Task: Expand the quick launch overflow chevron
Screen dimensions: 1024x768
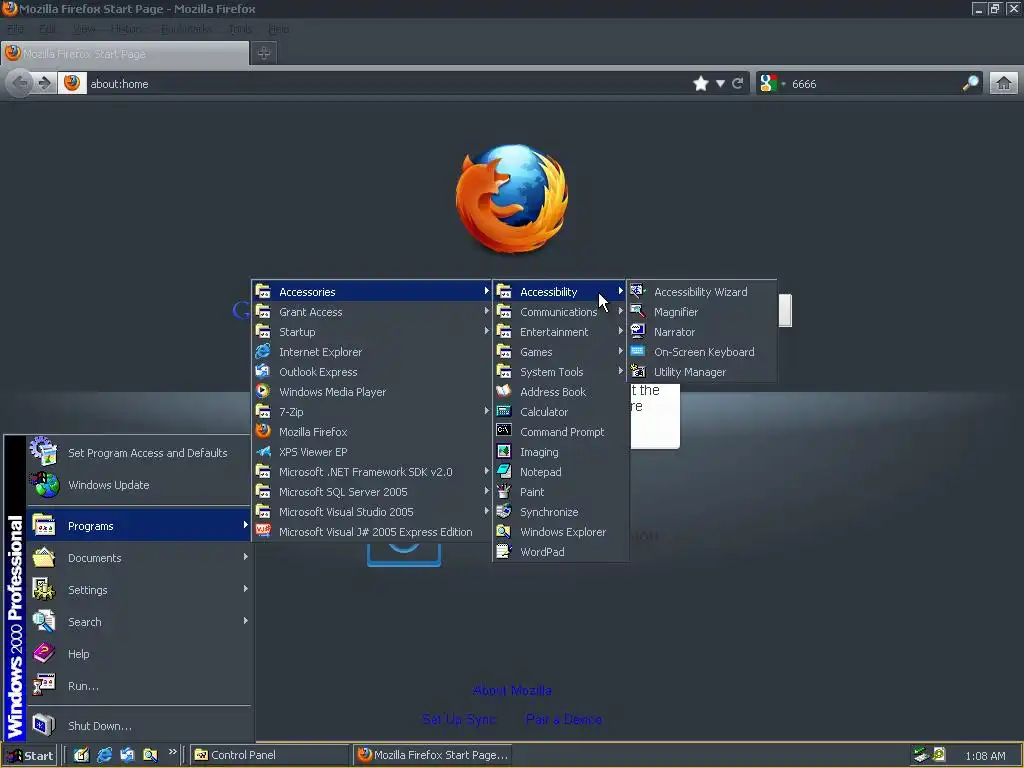Action: 172,752
